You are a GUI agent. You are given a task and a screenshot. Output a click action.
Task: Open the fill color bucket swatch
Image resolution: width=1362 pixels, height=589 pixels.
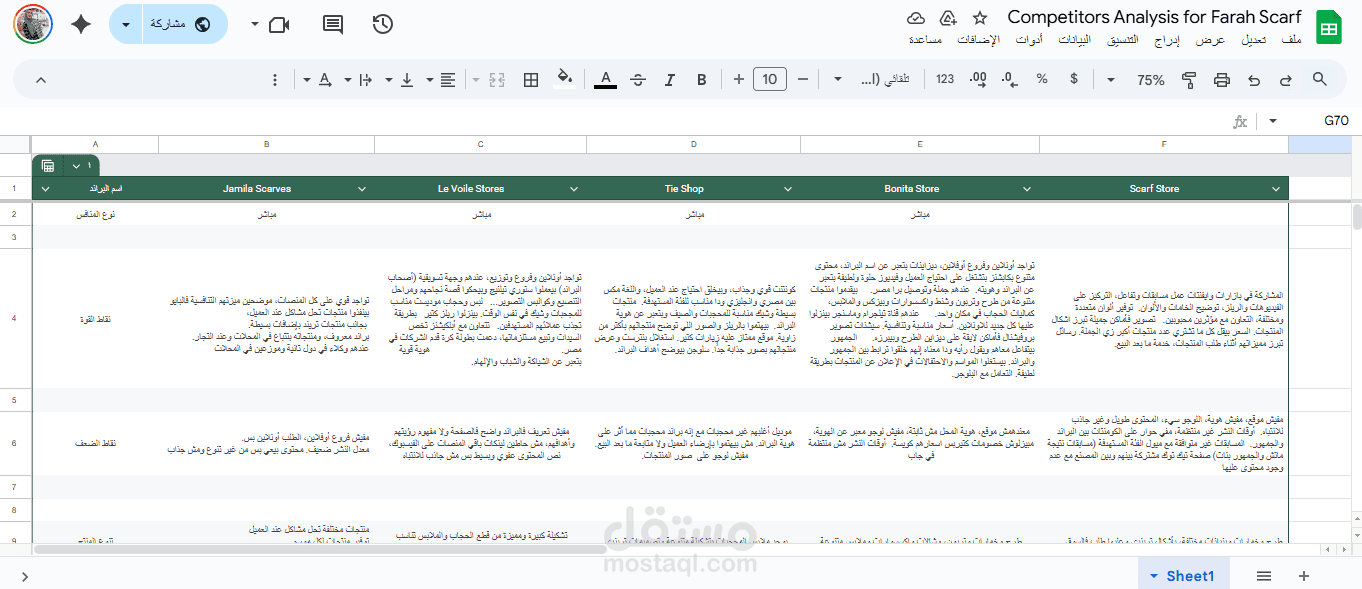pos(565,80)
